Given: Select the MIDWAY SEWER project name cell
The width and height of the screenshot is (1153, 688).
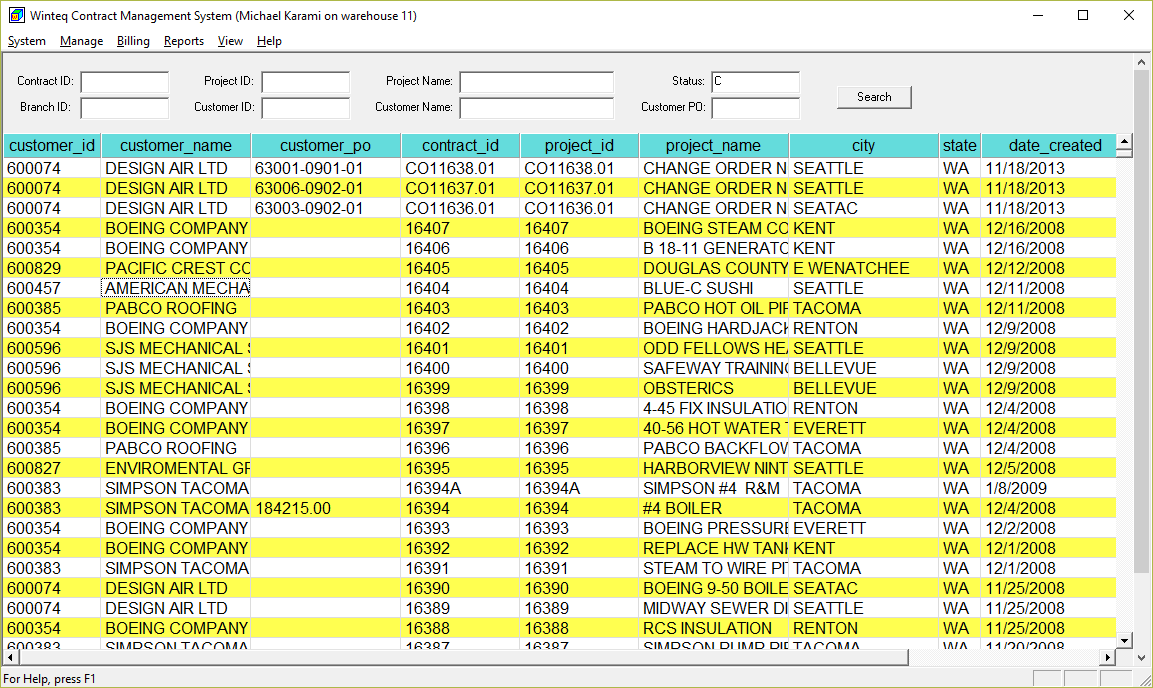Looking at the screenshot, I should click(x=714, y=608).
